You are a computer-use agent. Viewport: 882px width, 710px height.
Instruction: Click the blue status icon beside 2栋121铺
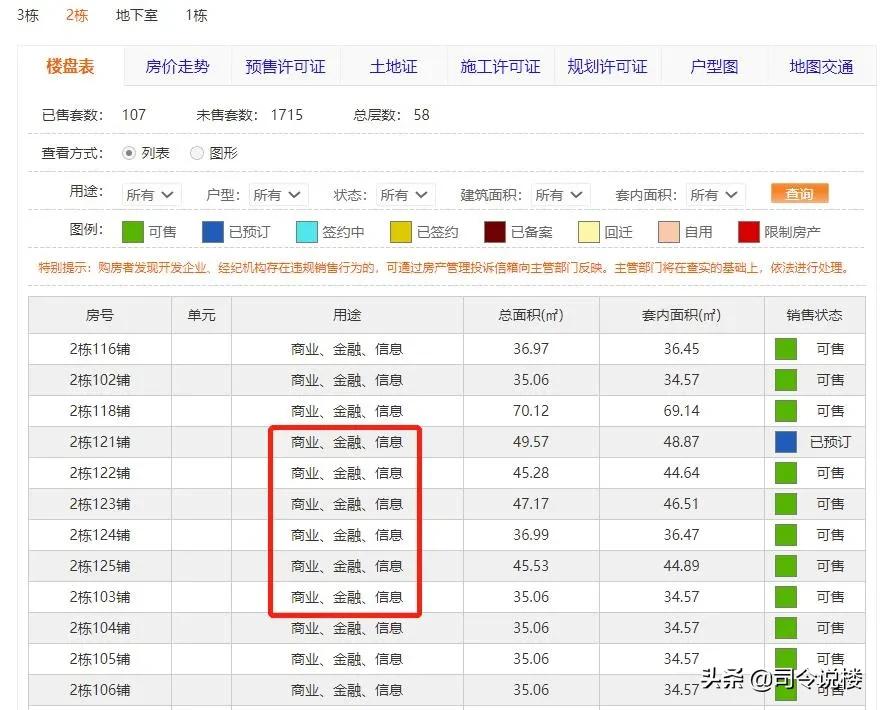(786, 441)
